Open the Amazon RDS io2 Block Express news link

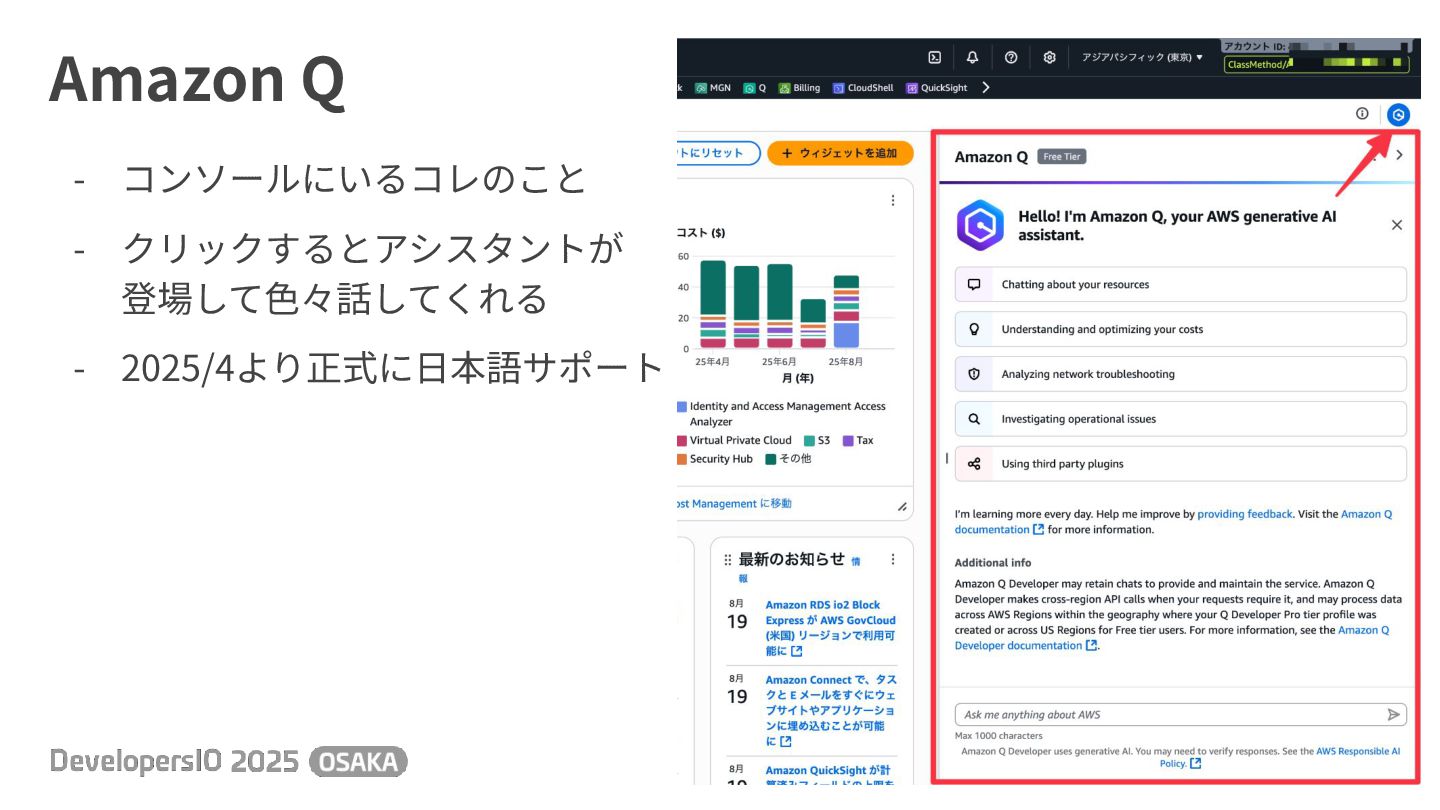tap(831, 628)
